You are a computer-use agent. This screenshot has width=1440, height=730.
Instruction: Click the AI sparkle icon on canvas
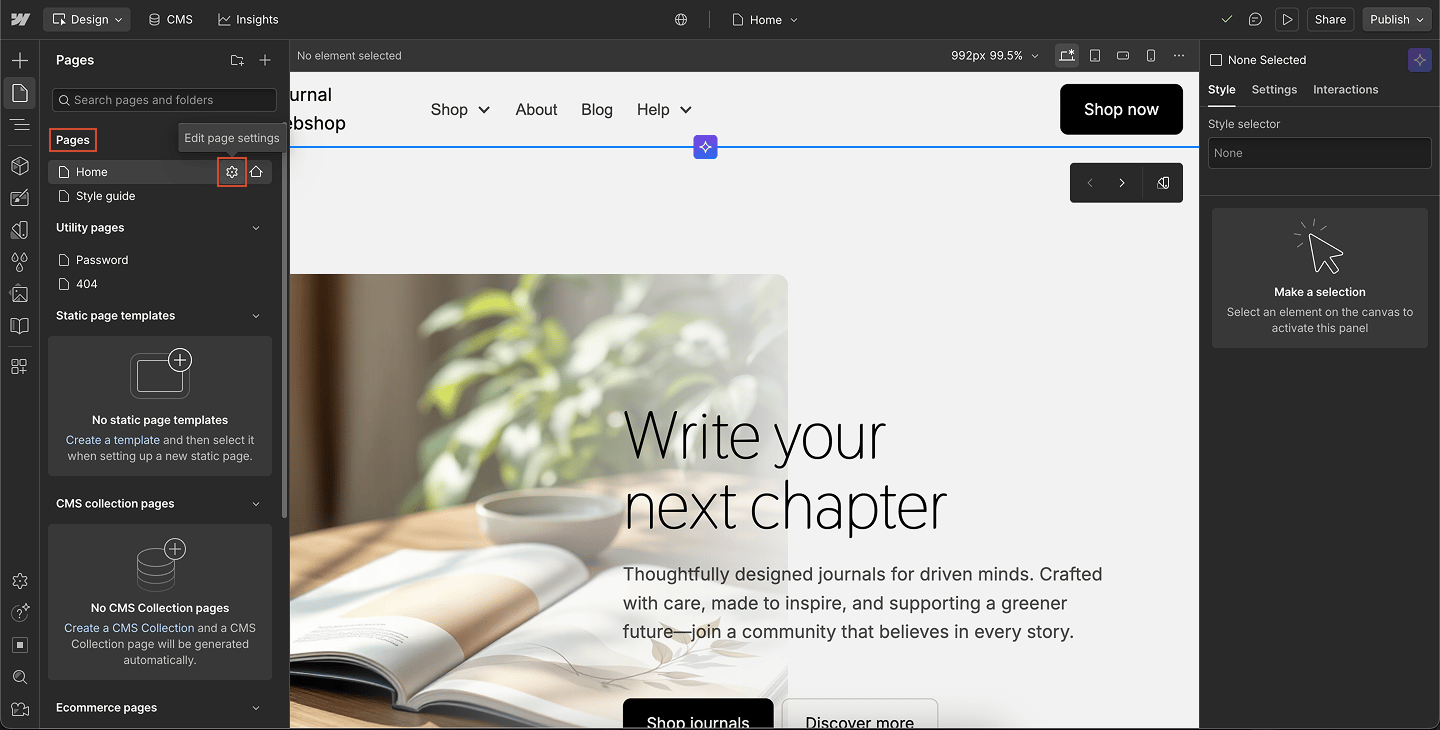tap(706, 147)
